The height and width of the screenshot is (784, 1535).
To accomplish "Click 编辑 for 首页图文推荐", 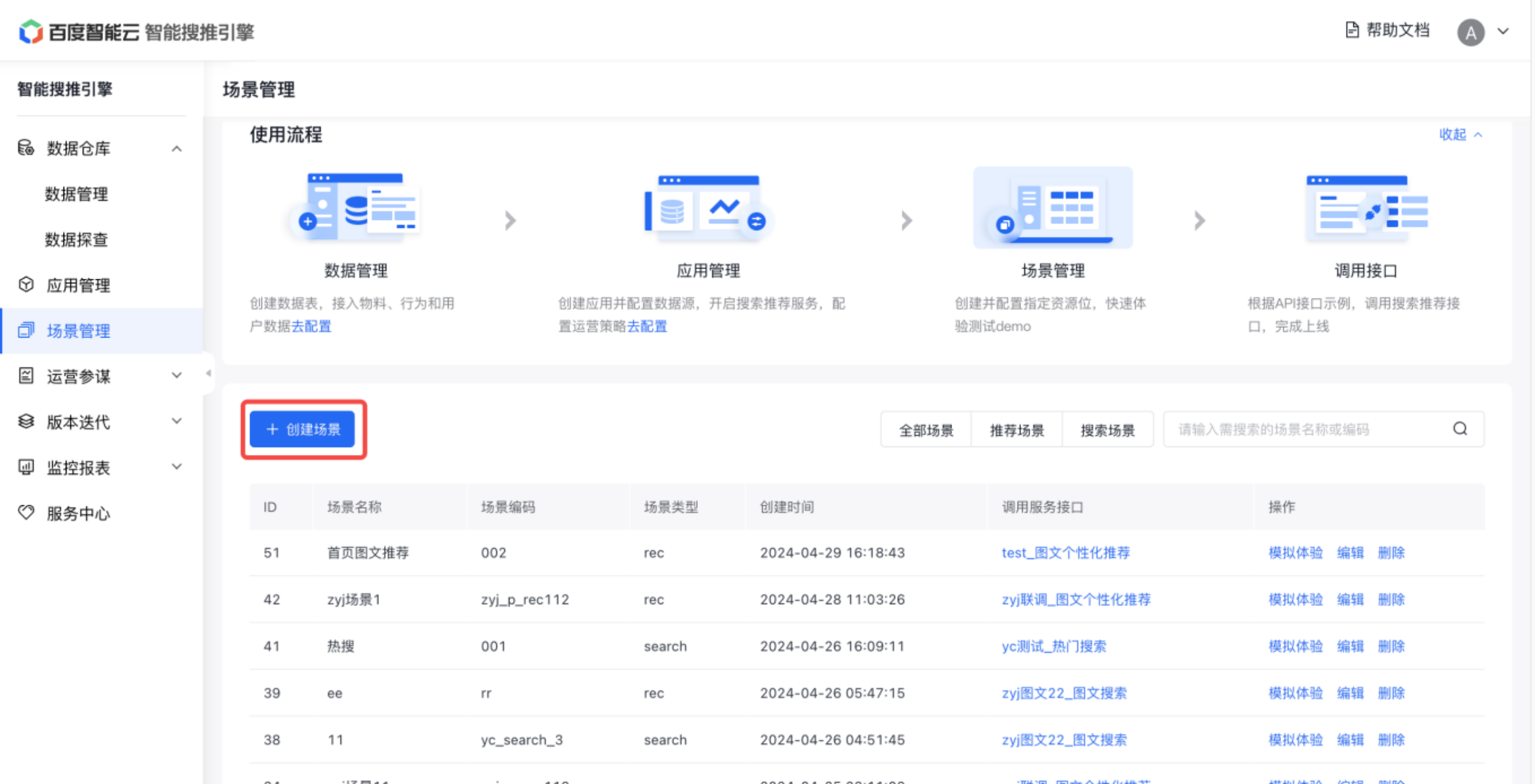I will [x=1350, y=553].
